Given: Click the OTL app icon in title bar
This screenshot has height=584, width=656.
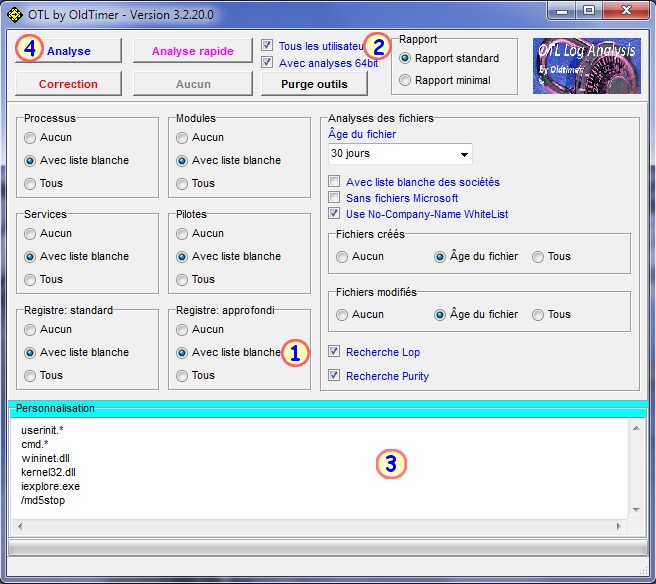Looking at the screenshot, I should tap(15, 15).
